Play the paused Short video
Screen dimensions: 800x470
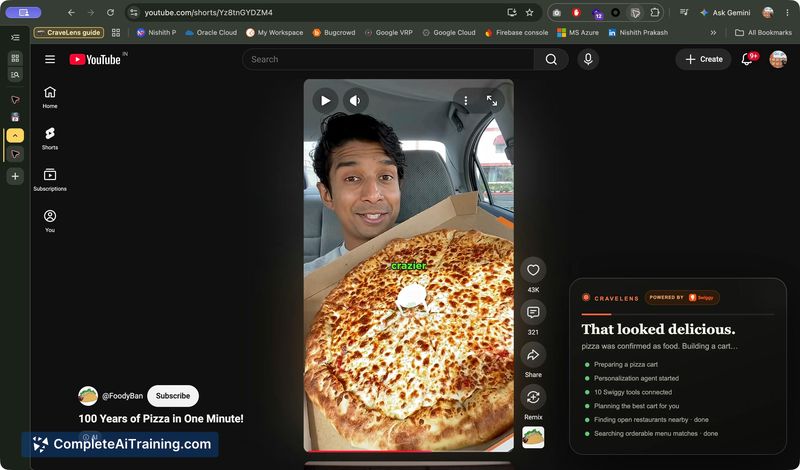(x=326, y=101)
